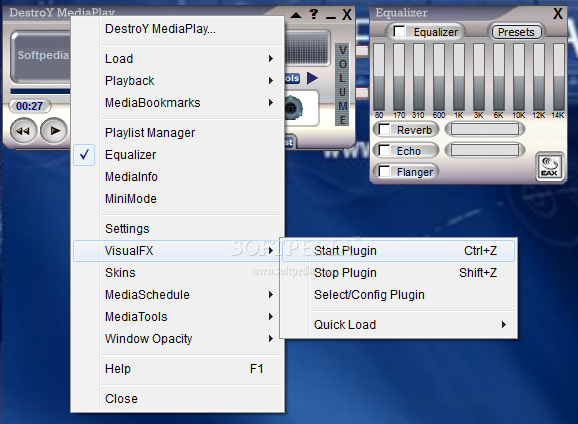Image resolution: width=578 pixels, height=424 pixels.
Task: Switch to MiniMode
Action: coord(178,199)
